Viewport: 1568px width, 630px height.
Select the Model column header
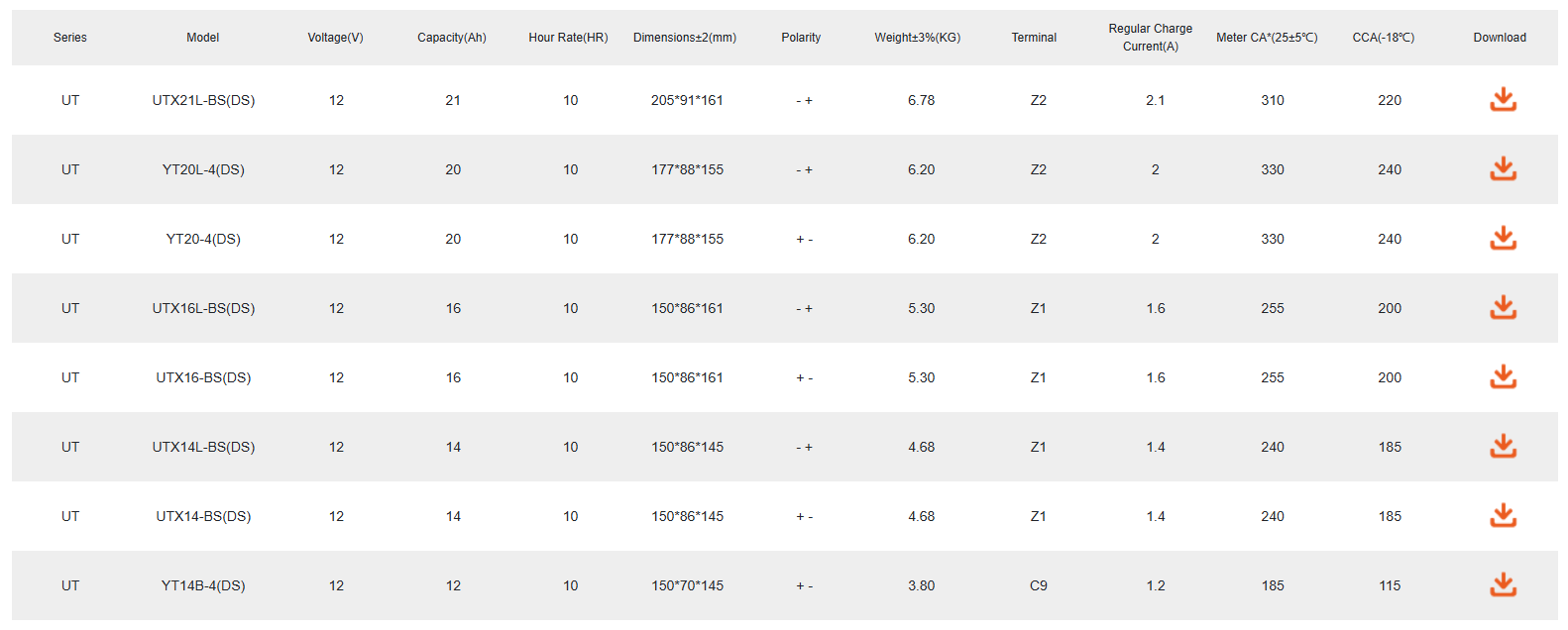click(x=202, y=38)
